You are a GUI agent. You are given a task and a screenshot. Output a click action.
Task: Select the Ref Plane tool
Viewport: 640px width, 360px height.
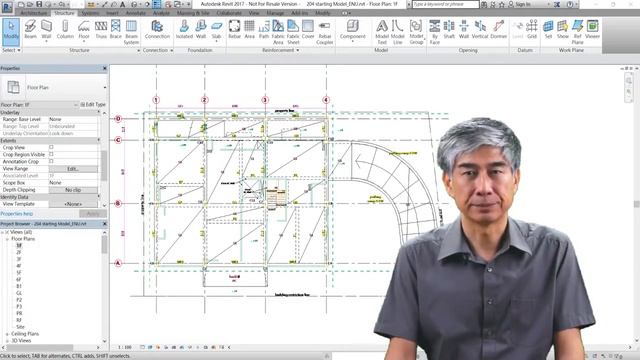click(x=577, y=32)
